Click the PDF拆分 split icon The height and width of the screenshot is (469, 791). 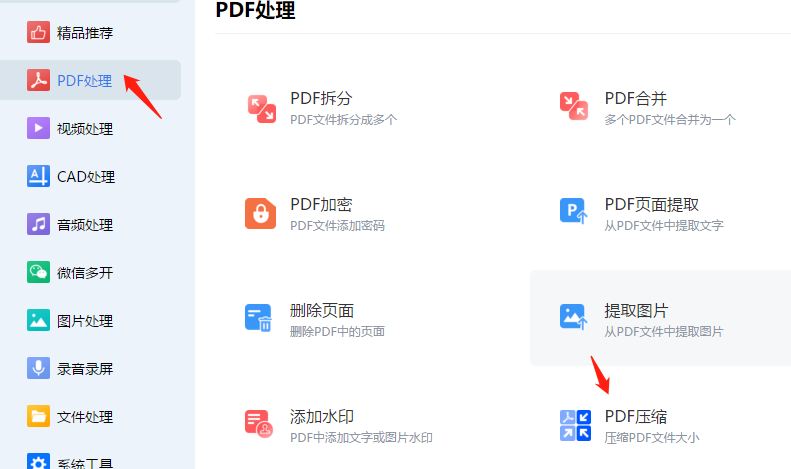pos(261,108)
